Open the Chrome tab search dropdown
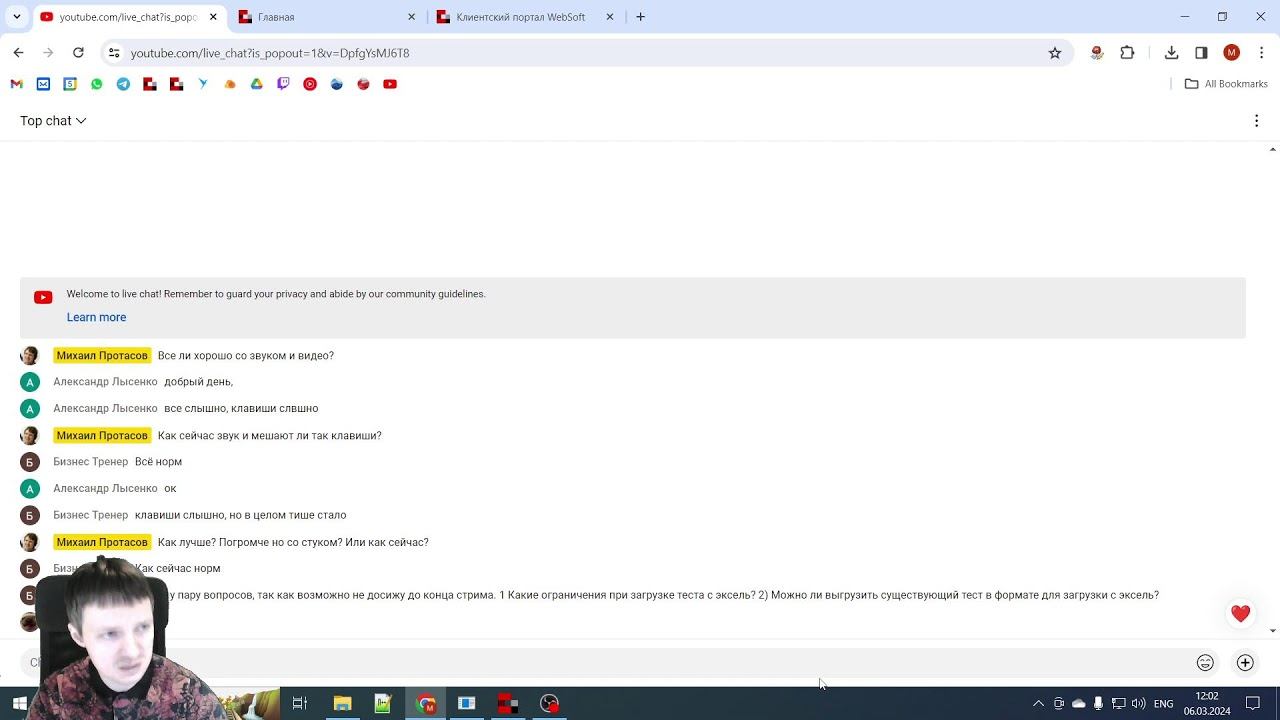1280x720 pixels. pyautogui.click(x=16, y=17)
